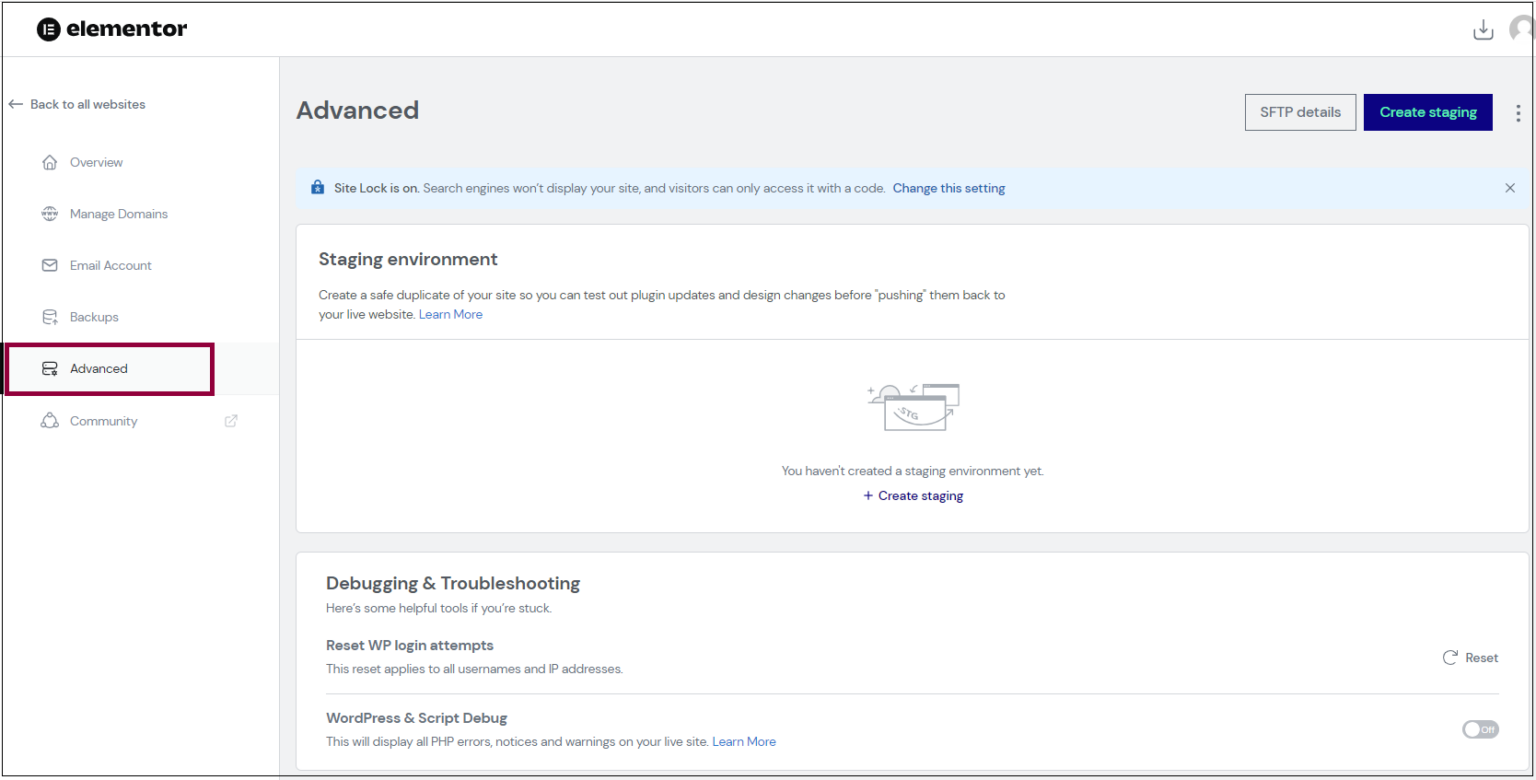Go to Manage Domains page
1536x780 pixels.
(118, 214)
